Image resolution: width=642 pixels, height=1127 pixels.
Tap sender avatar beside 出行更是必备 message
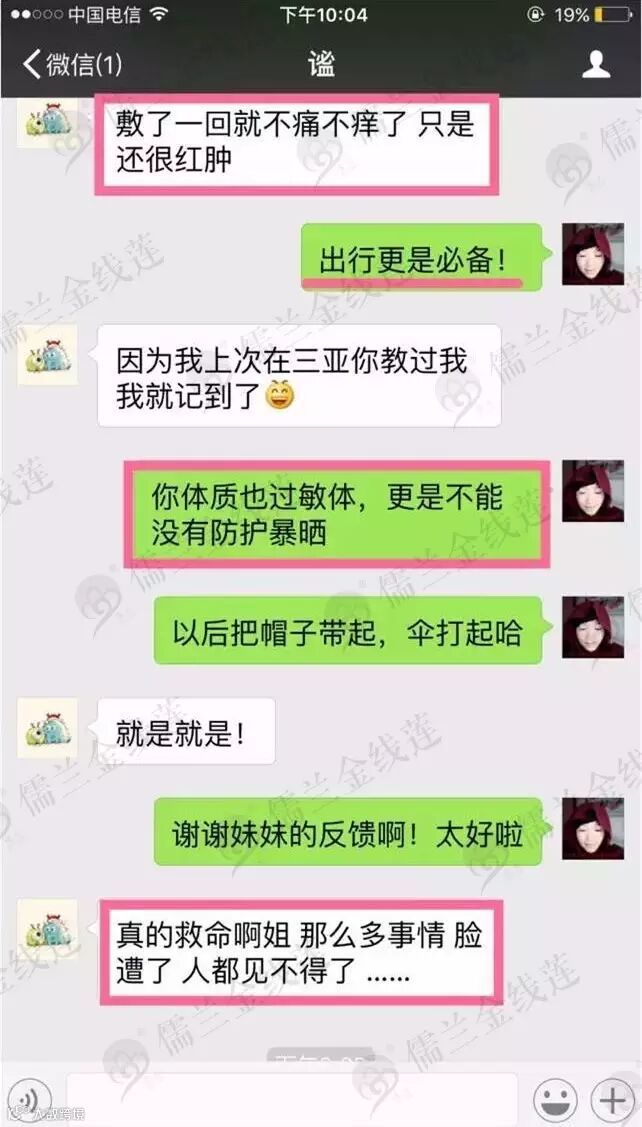point(593,254)
